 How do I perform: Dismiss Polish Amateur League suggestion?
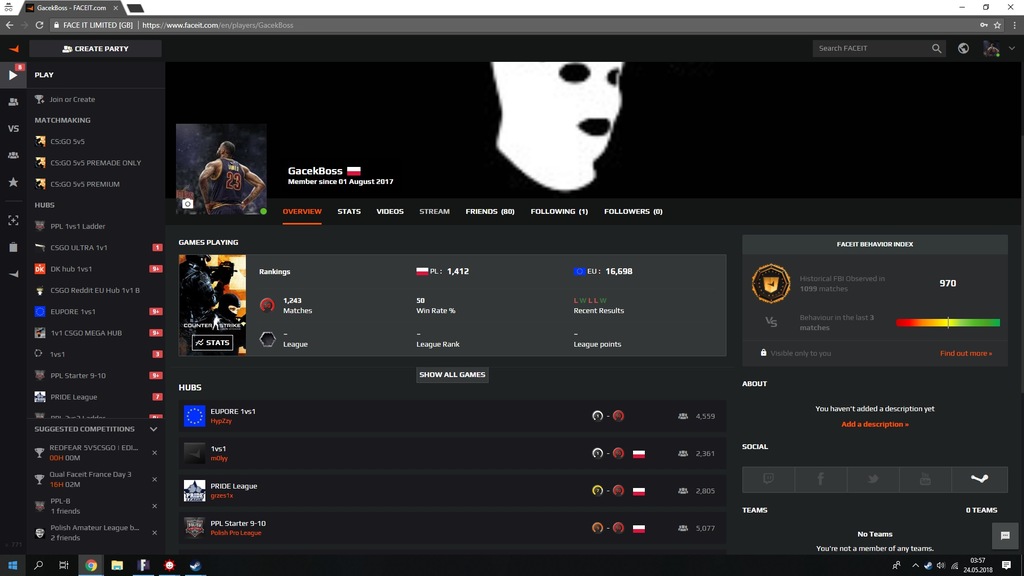click(x=155, y=533)
